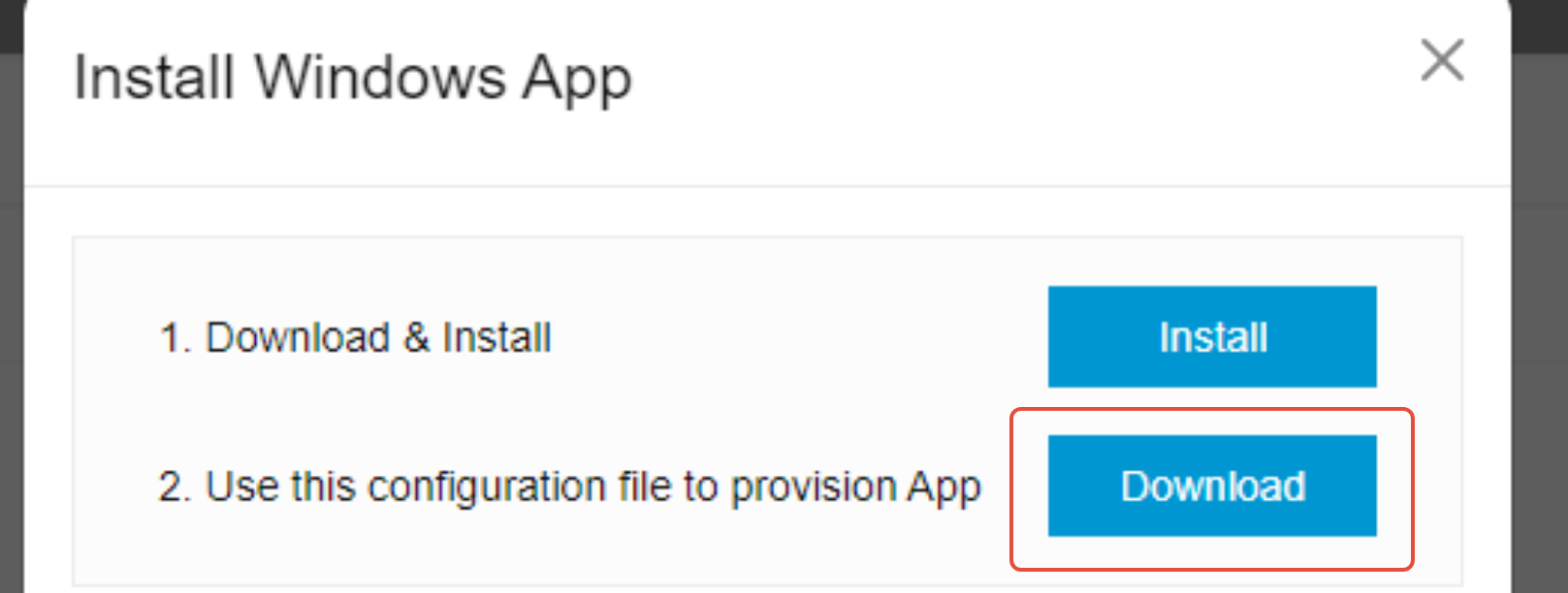Click the word "Windows" in the title

380,78
